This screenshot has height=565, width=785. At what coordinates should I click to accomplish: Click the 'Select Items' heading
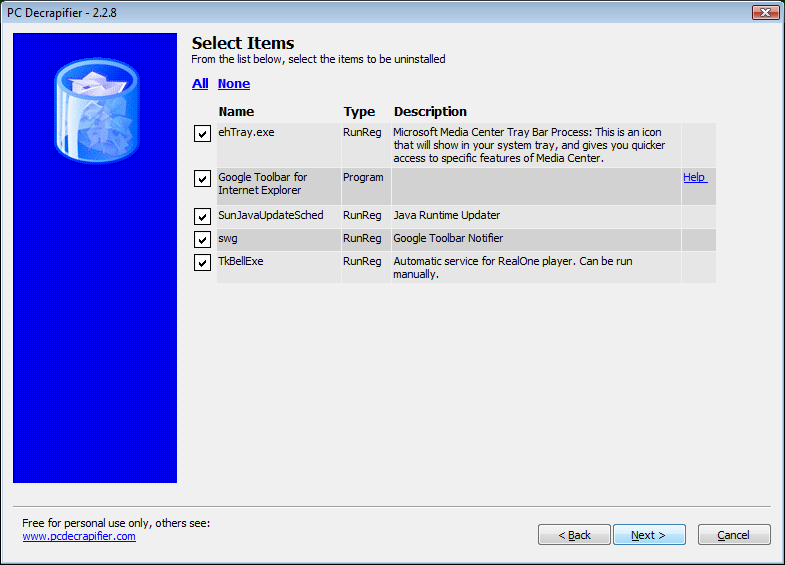click(x=243, y=43)
